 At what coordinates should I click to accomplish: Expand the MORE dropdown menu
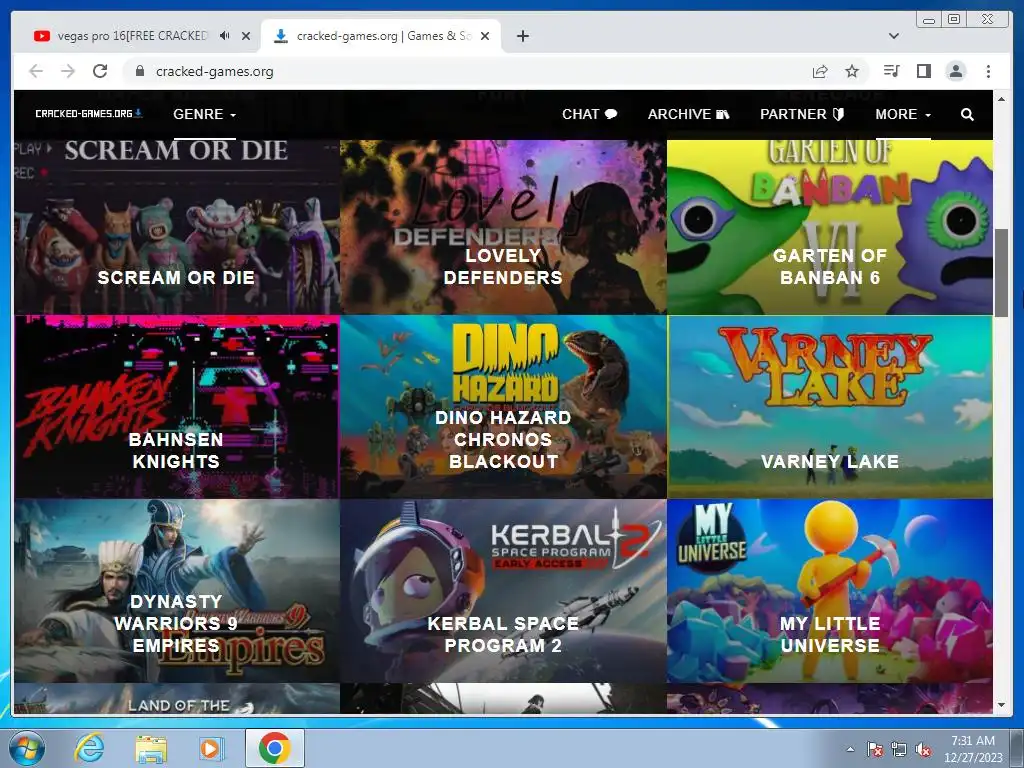[x=903, y=114]
